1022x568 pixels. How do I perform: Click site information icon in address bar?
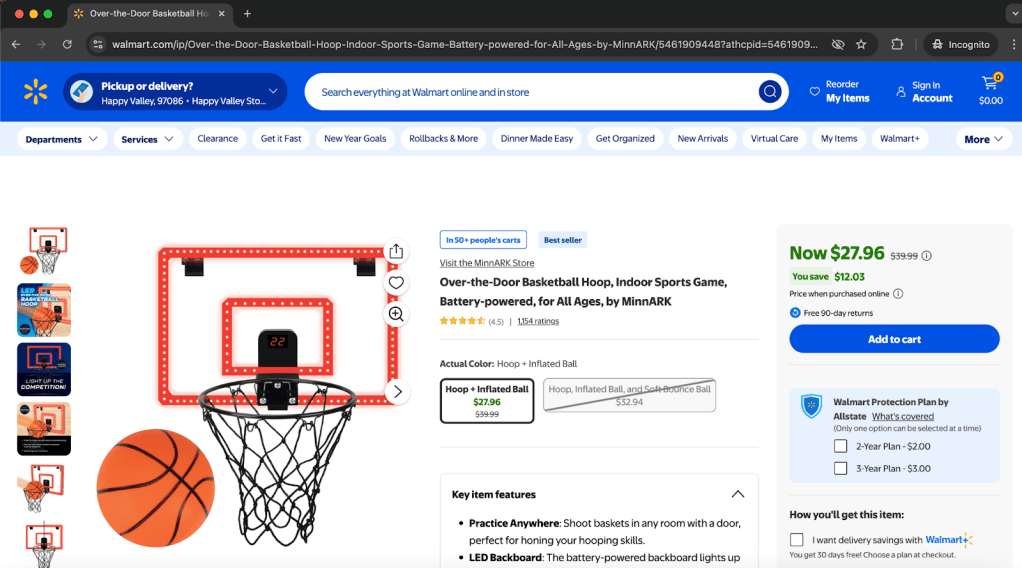[x=98, y=44]
